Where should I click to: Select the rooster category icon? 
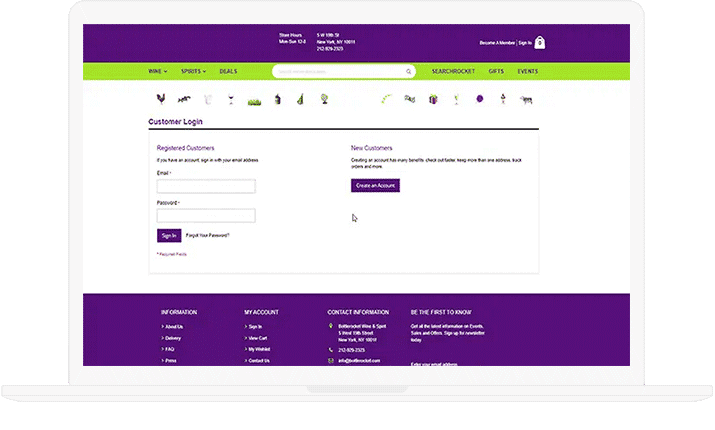(x=162, y=99)
